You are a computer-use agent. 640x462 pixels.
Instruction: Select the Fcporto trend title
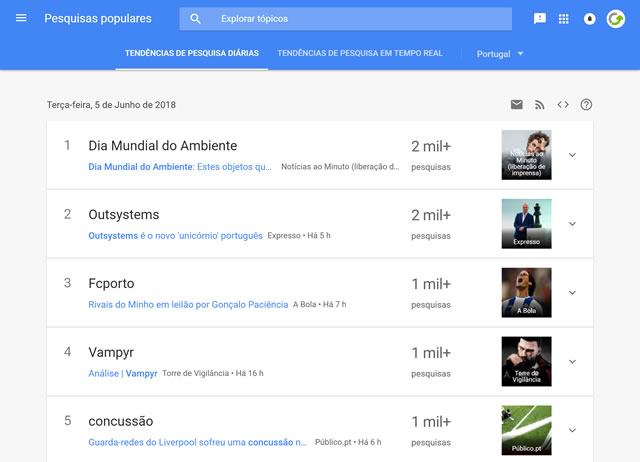111,283
